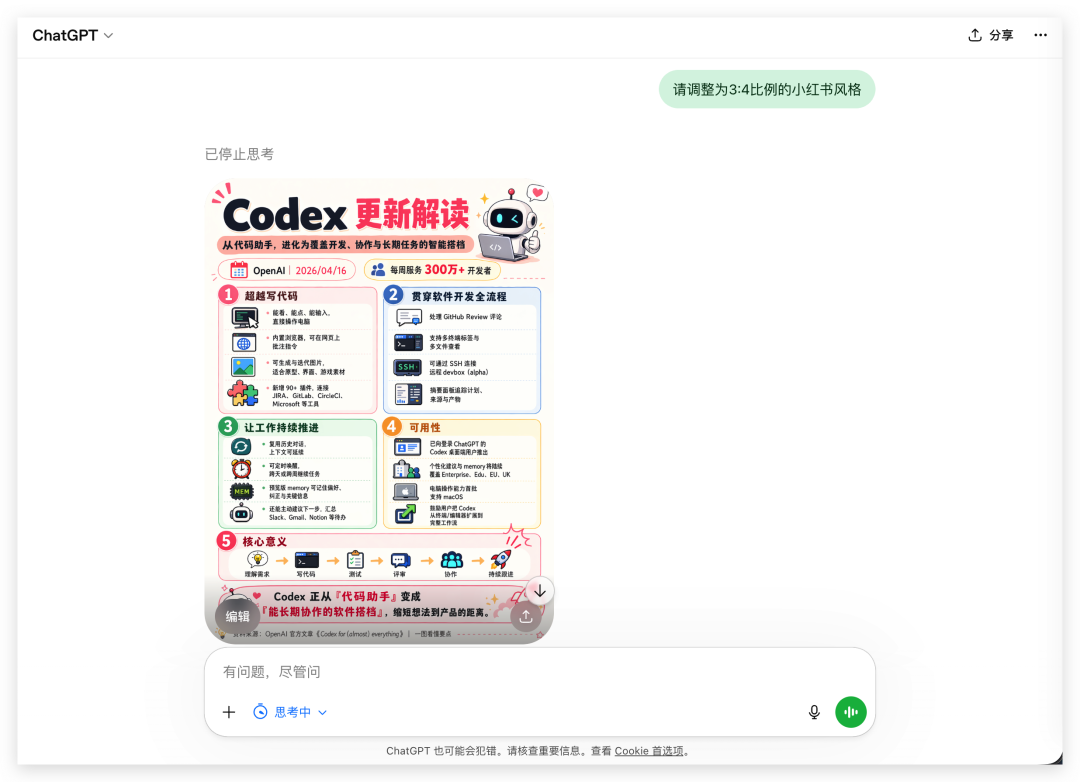Screen dimensions: 1080x782
Task: Click the robot mascot in the Codex image
Action: (509, 223)
